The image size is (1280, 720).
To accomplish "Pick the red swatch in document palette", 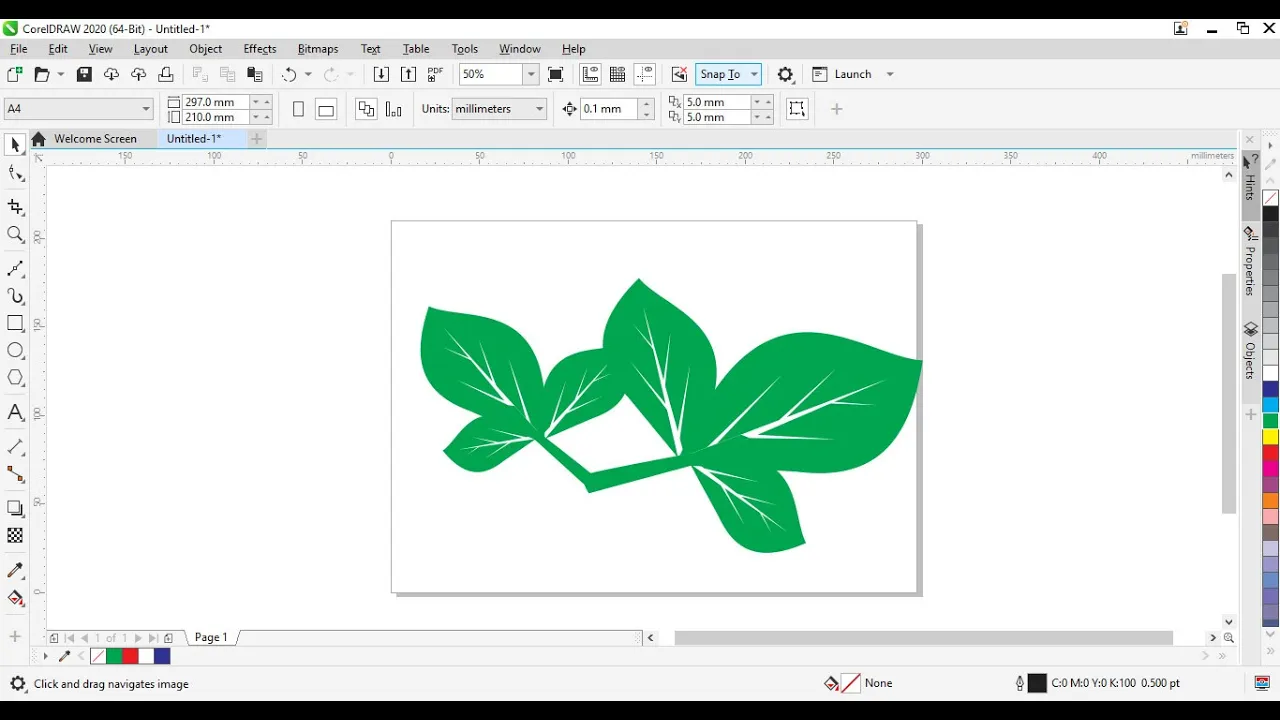I will (x=130, y=656).
